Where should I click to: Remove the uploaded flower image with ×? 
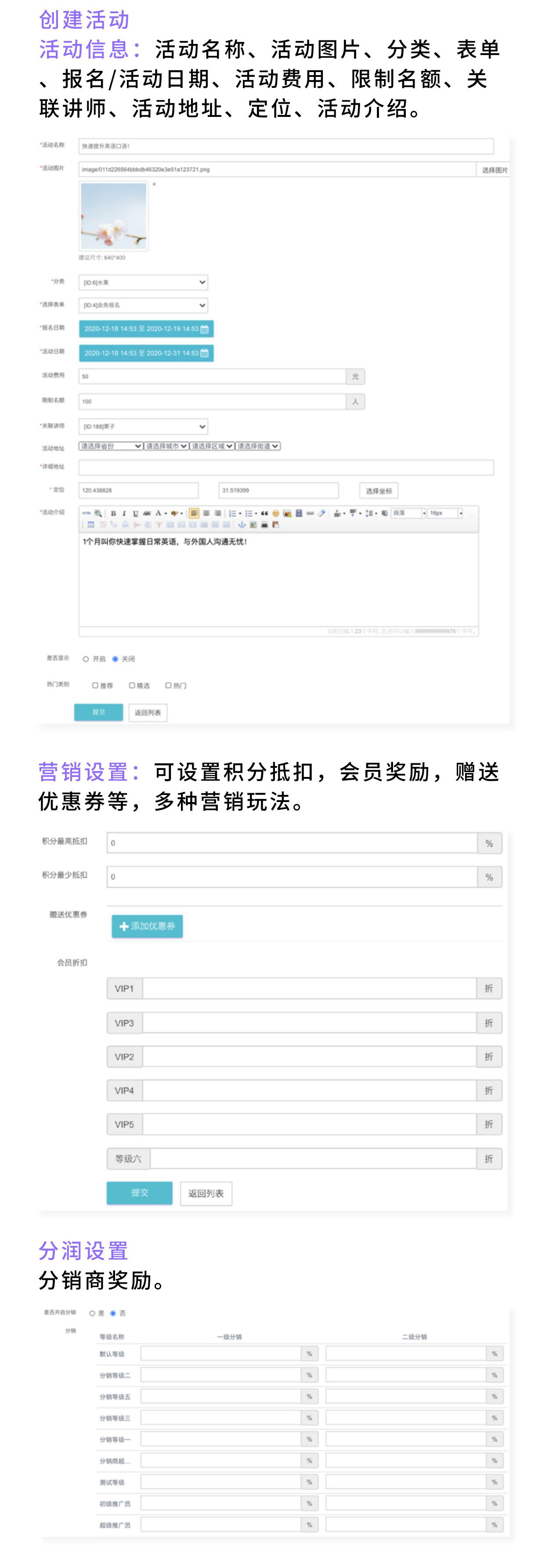pos(155,184)
